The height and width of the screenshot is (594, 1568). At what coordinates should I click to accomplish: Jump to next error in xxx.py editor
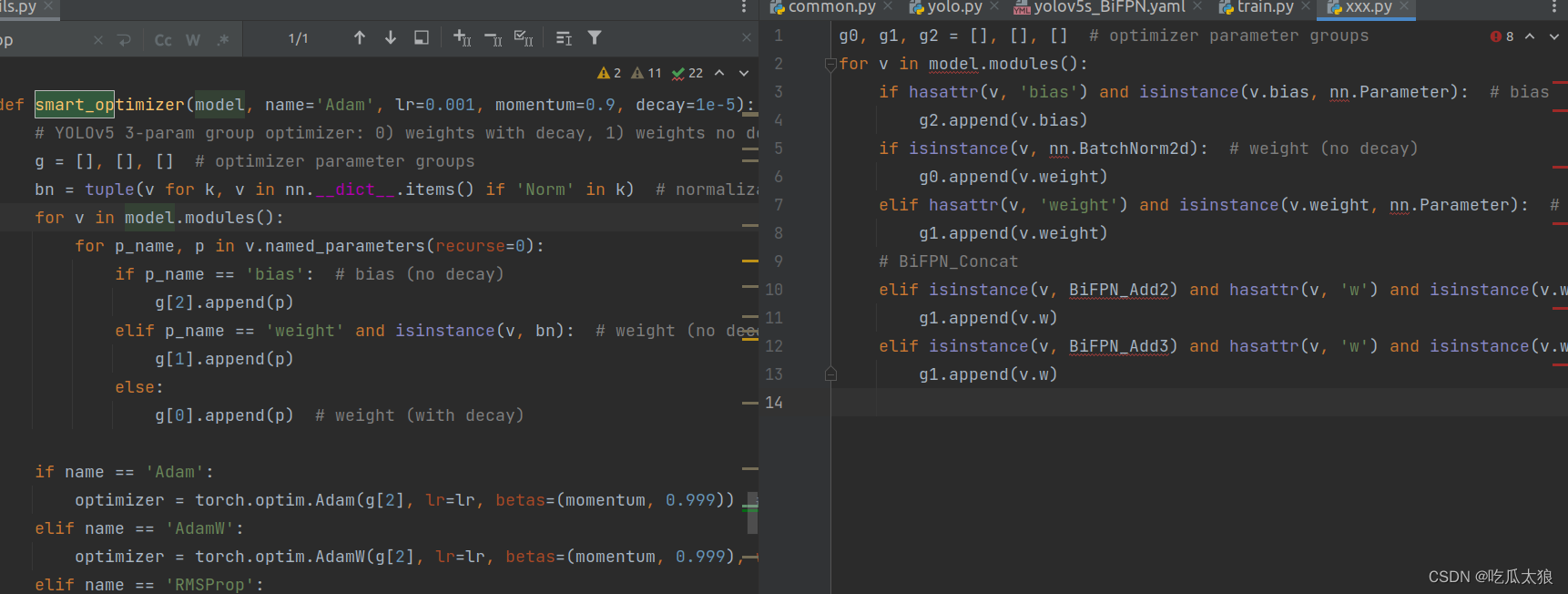[1554, 36]
